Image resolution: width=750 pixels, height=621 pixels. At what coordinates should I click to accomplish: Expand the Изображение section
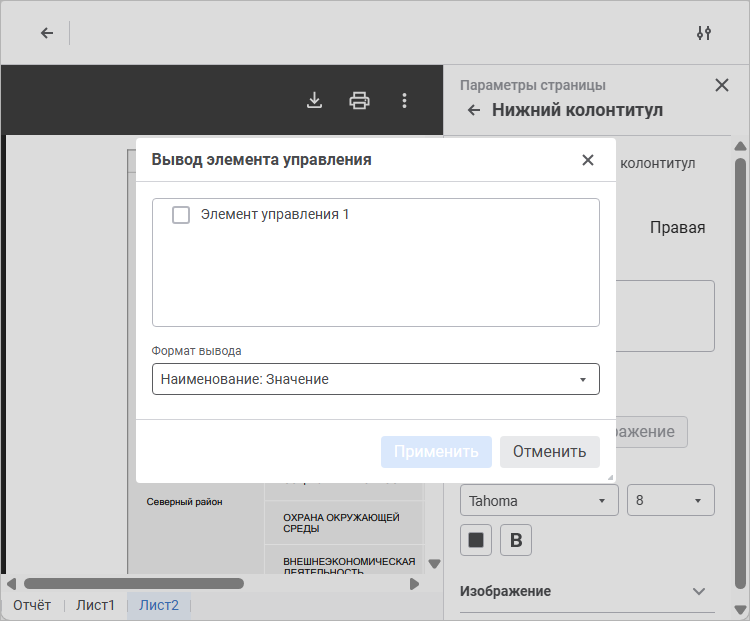click(699, 591)
